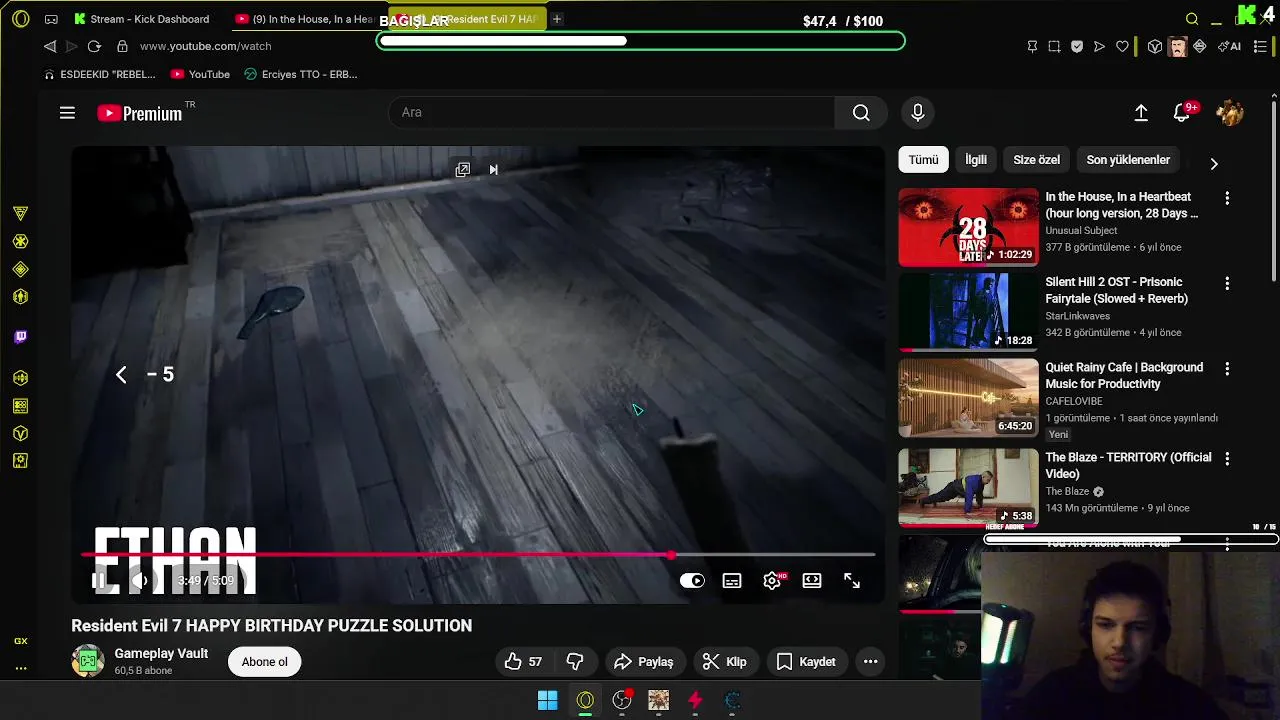Open options for Silent Hill 2 OST video

coord(1227,283)
